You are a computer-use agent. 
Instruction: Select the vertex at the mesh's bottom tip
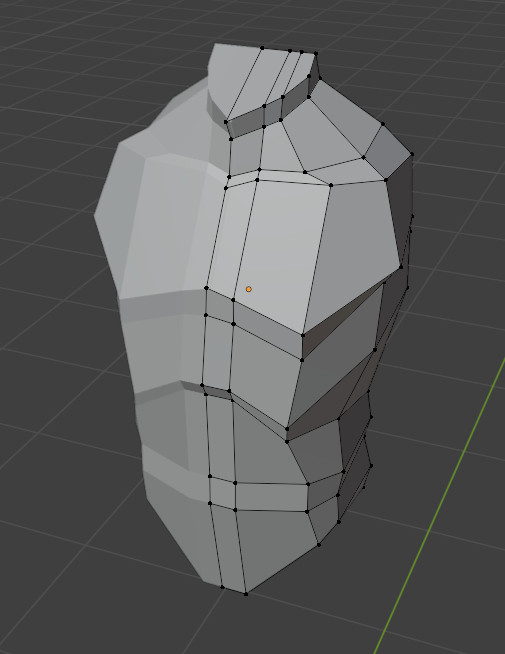click(246, 594)
